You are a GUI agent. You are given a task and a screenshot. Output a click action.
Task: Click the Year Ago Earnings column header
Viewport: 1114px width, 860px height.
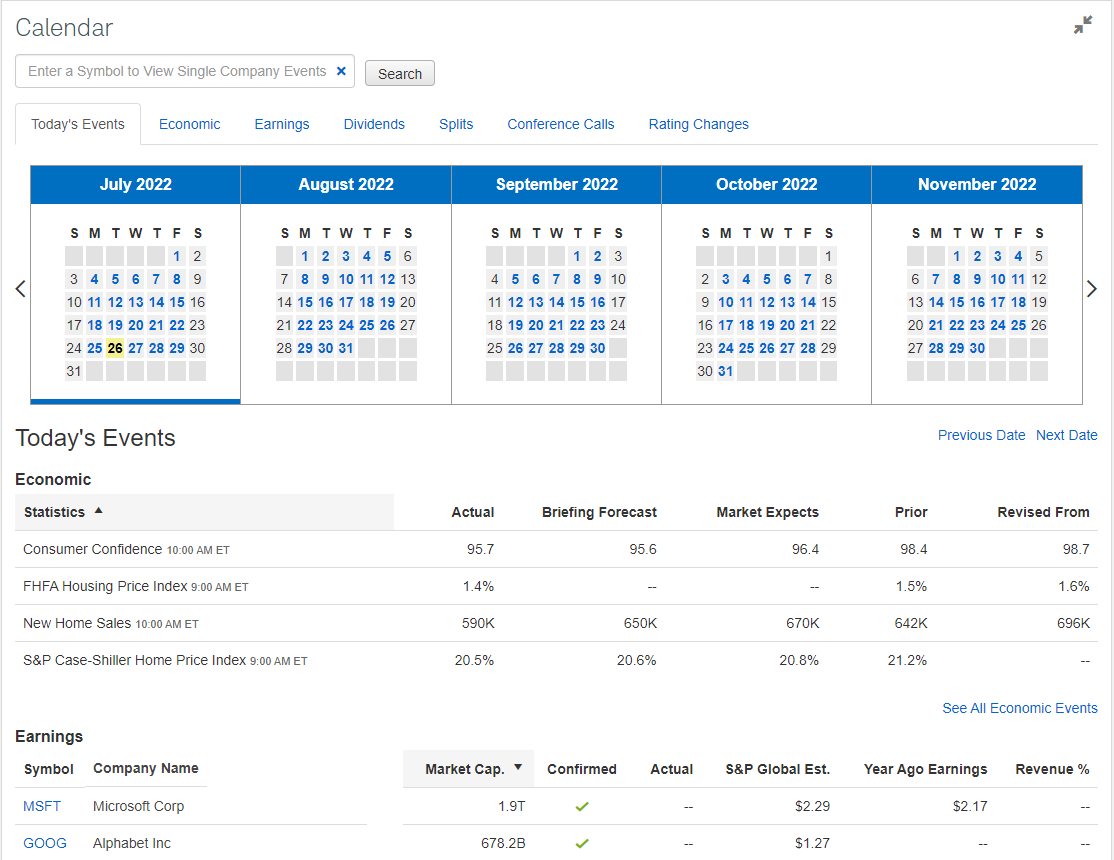(x=925, y=769)
